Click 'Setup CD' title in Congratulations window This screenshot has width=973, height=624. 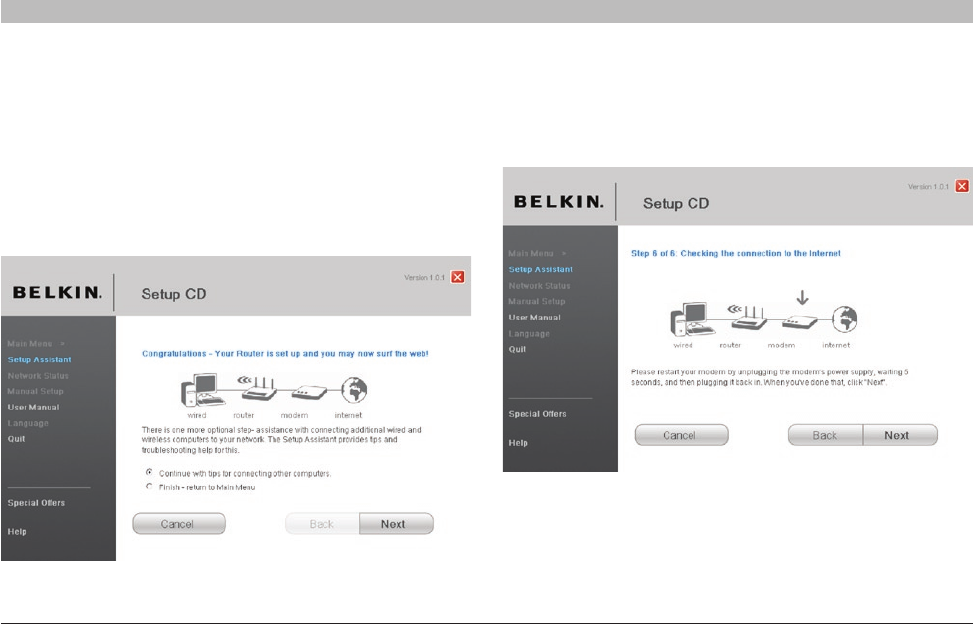174,294
